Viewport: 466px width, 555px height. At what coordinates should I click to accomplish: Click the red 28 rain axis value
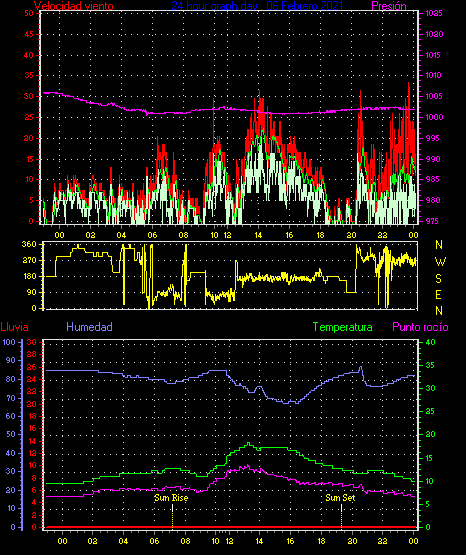[x=32, y=354]
